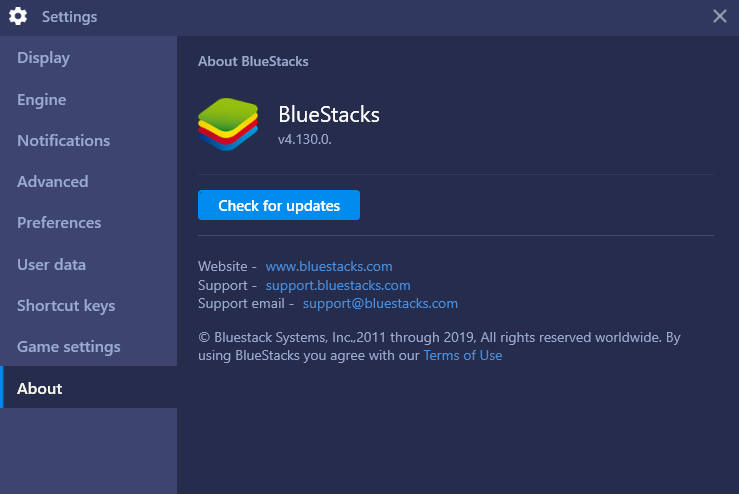Open the support.bluestacks.com link
Viewport: 739px width, 494px height.
[x=338, y=285]
